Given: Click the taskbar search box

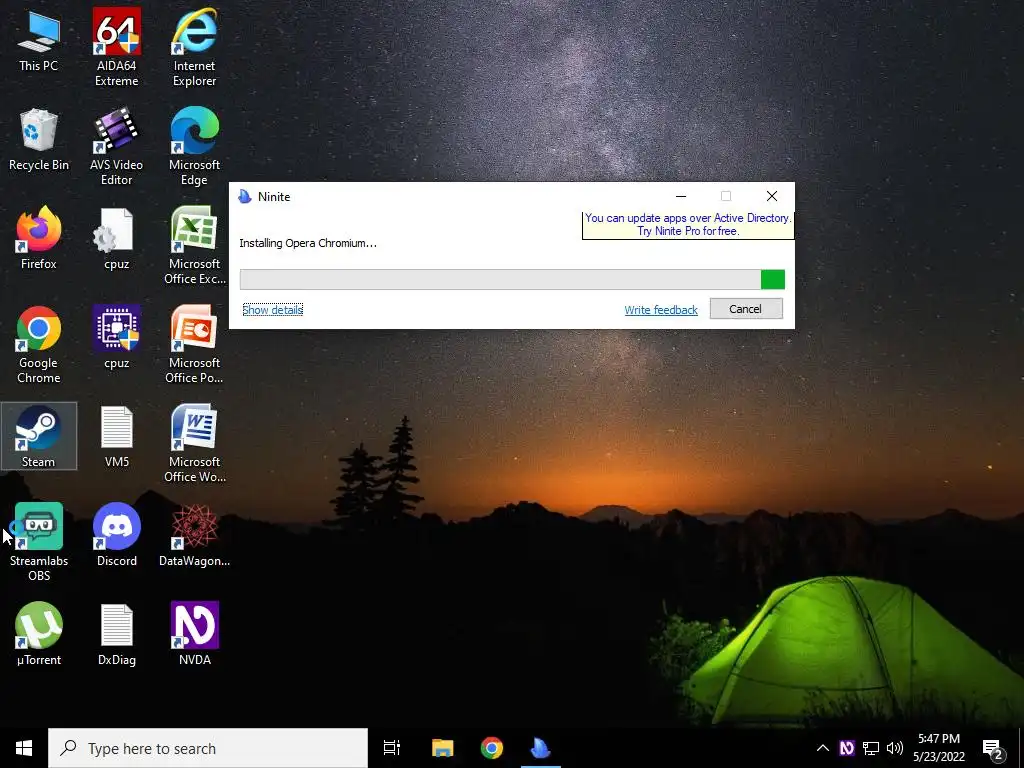Looking at the screenshot, I should pos(208,748).
